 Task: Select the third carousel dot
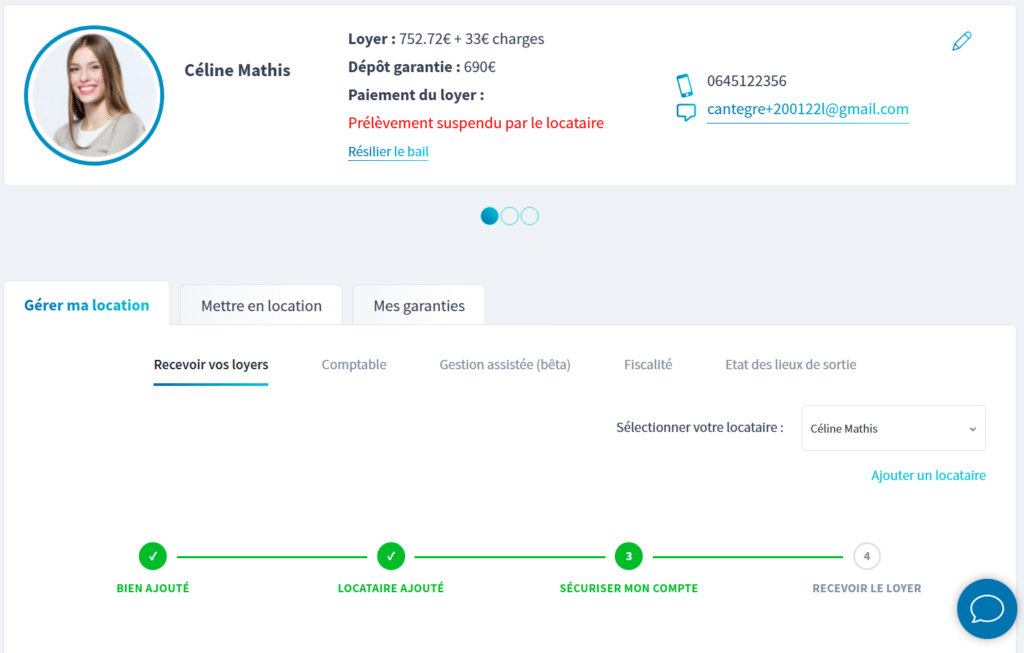(x=530, y=216)
